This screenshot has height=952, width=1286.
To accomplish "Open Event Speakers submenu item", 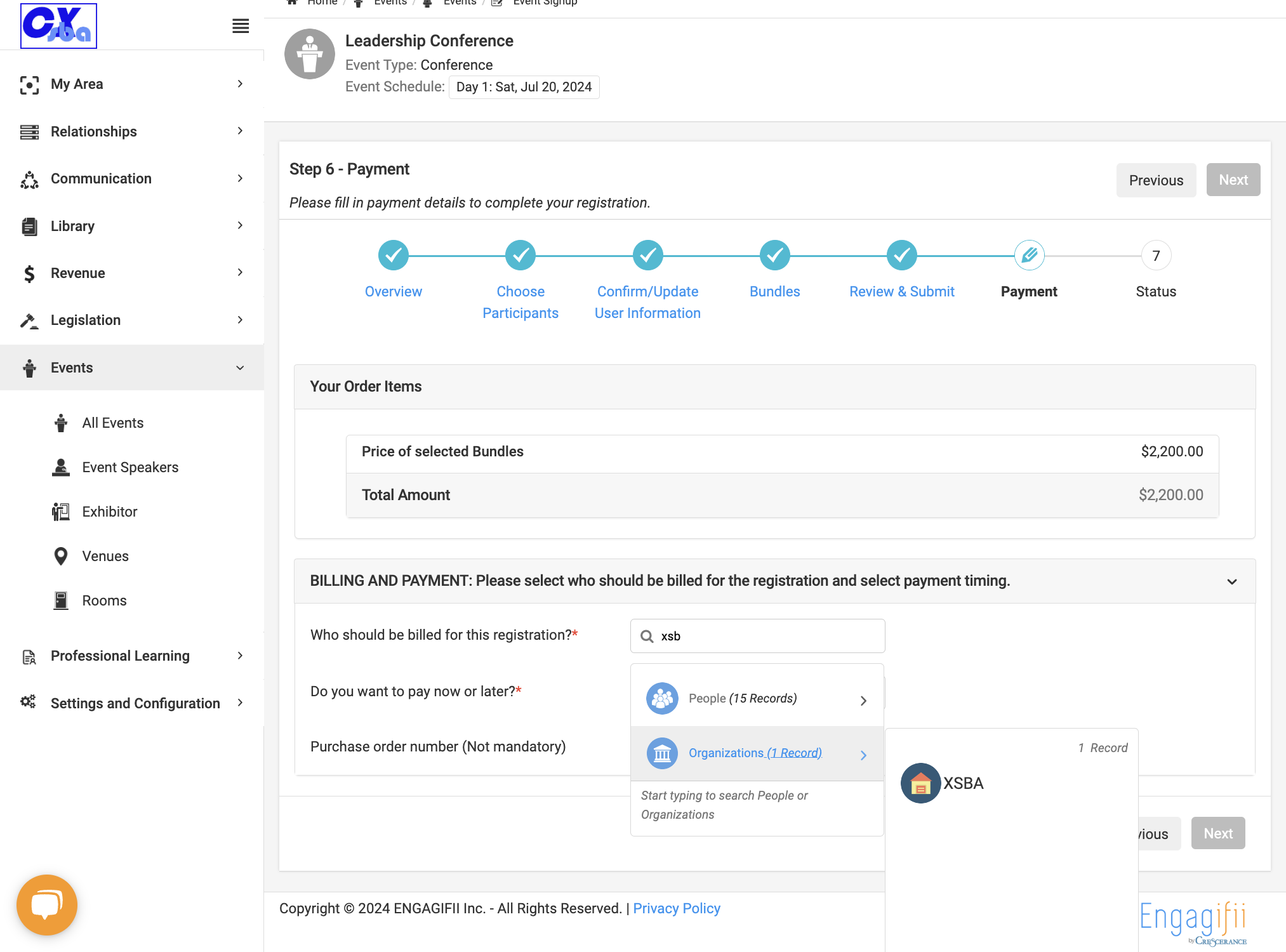I will click(130, 467).
